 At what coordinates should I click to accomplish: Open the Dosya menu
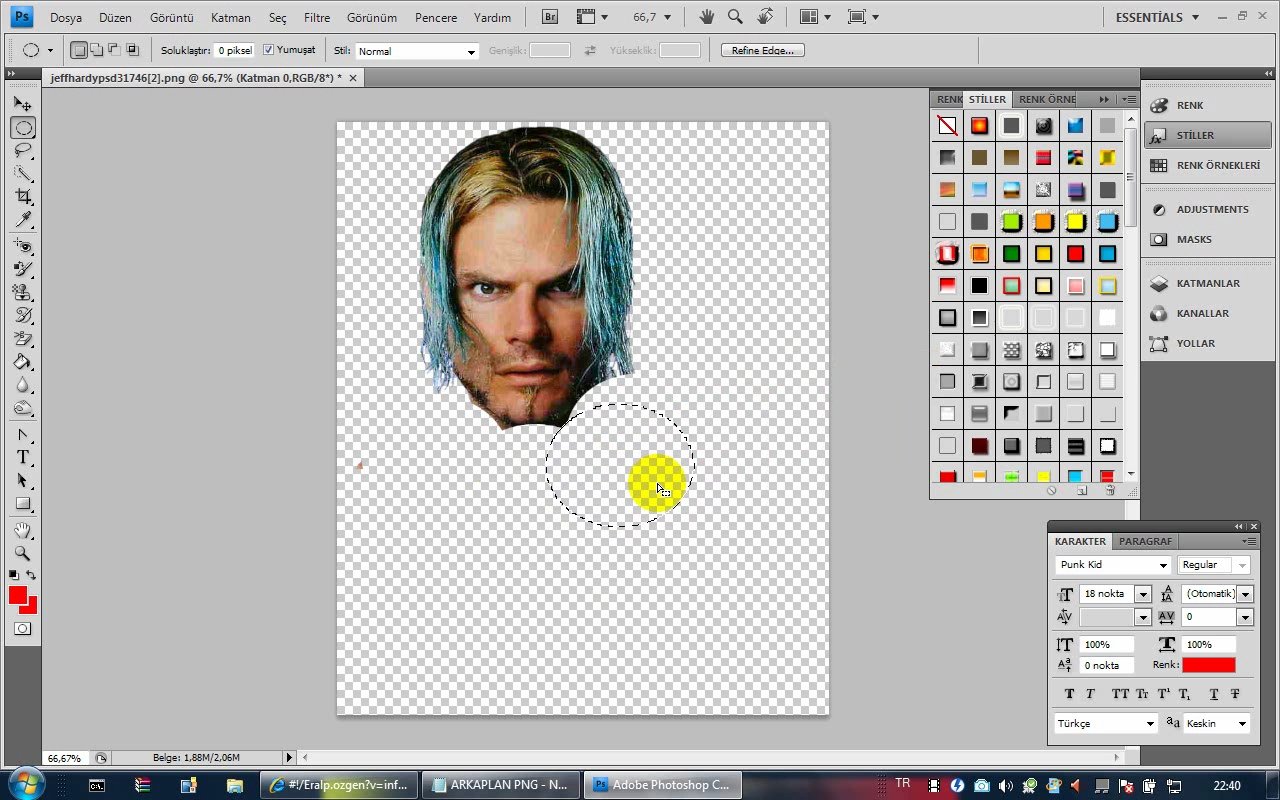(x=66, y=17)
